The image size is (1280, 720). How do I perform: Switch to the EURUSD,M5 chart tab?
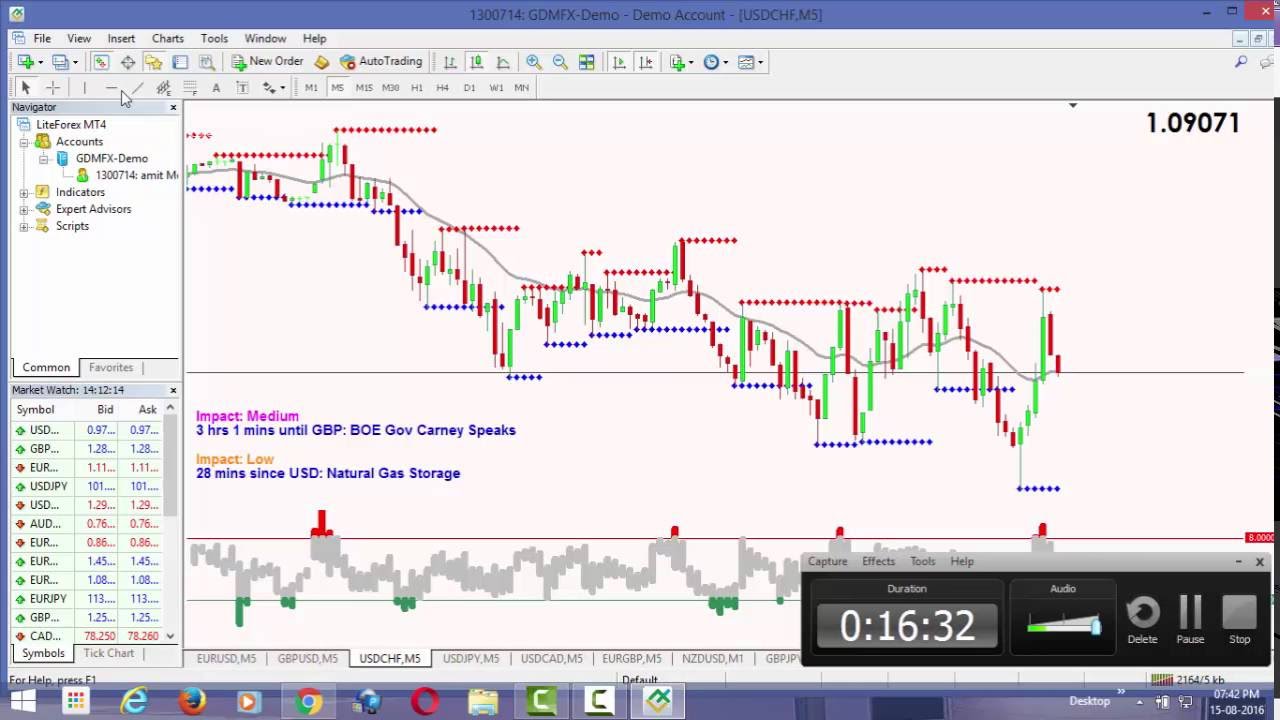(x=226, y=658)
